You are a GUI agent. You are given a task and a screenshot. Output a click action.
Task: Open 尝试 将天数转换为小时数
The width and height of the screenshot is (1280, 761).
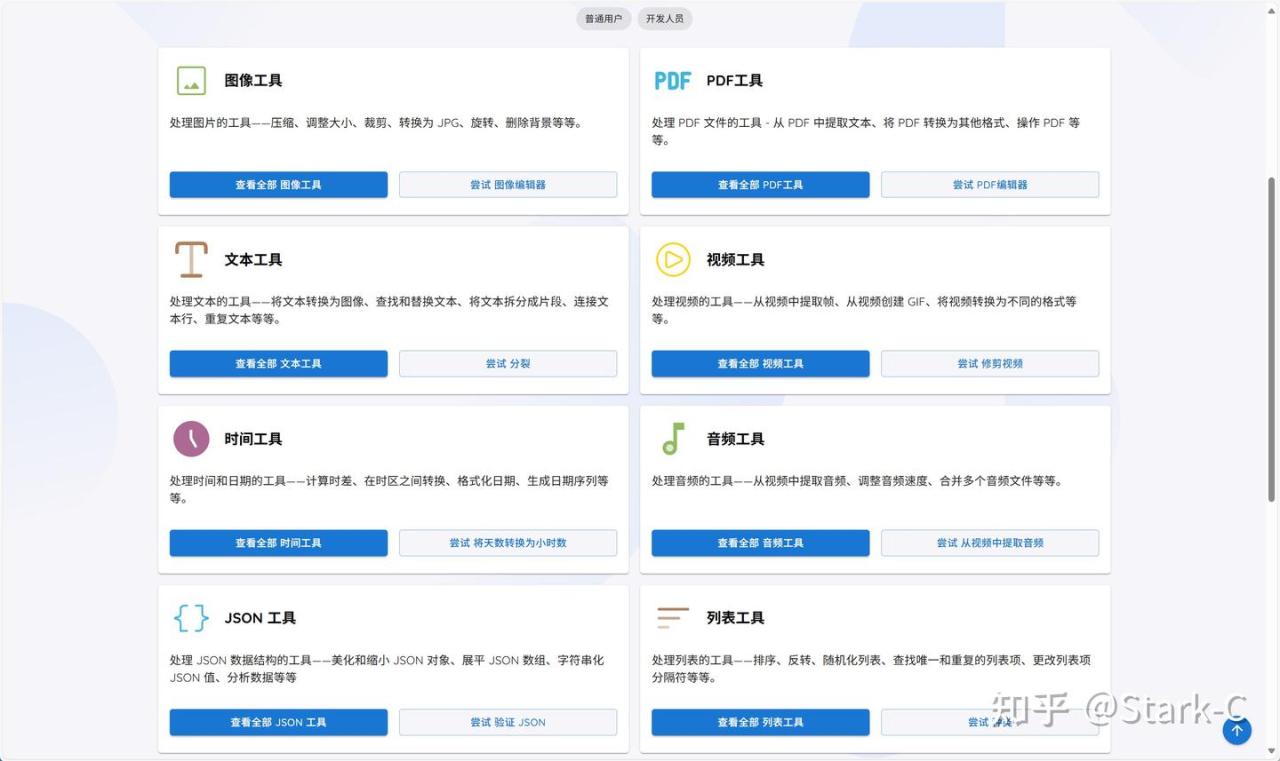point(508,543)
